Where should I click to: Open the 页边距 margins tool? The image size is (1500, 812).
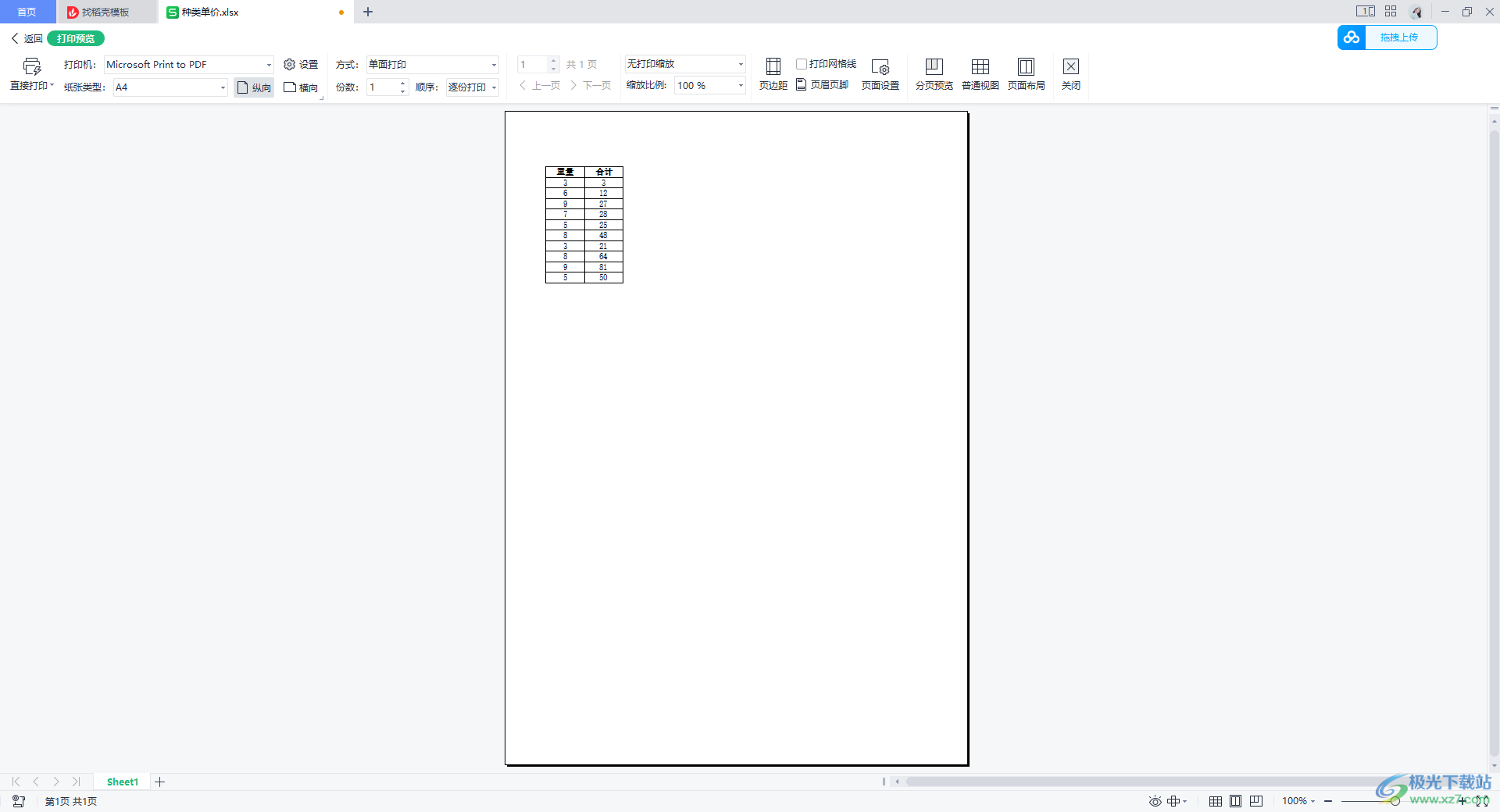click(773, 75)
